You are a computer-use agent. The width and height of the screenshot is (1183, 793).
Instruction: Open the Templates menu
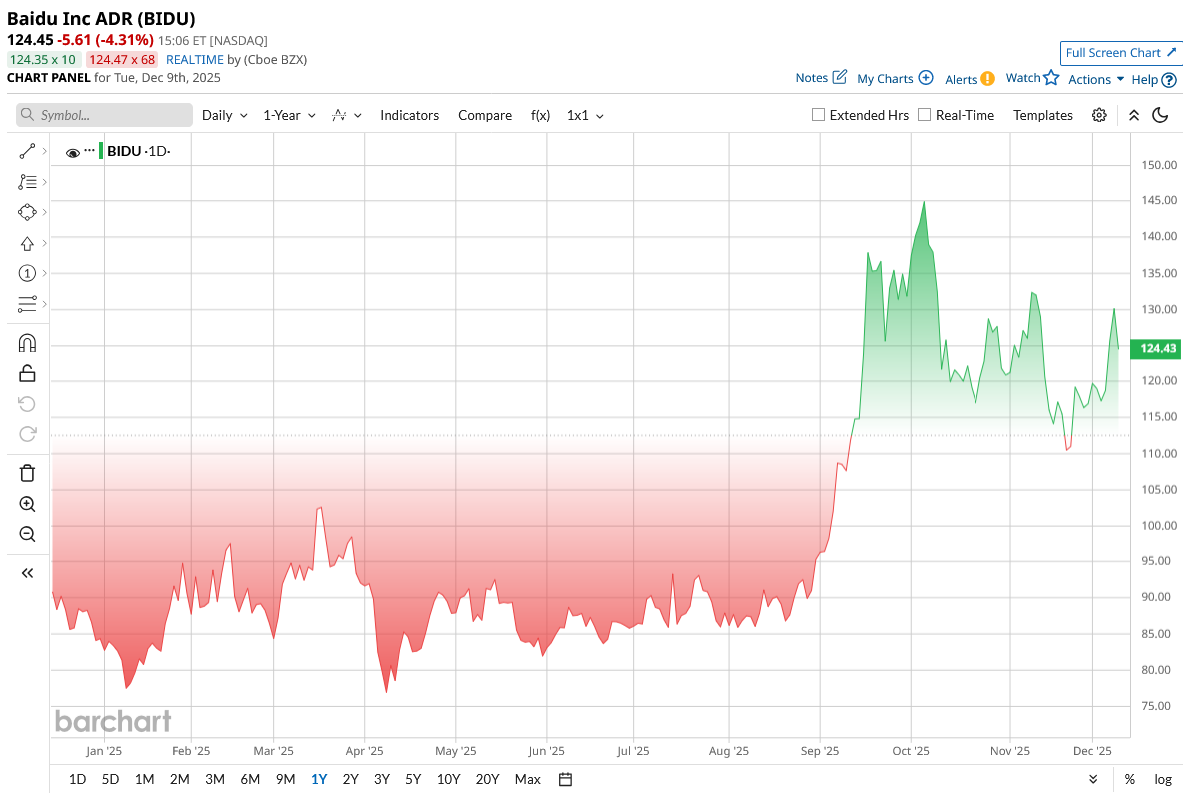(x=1043, y=115)
